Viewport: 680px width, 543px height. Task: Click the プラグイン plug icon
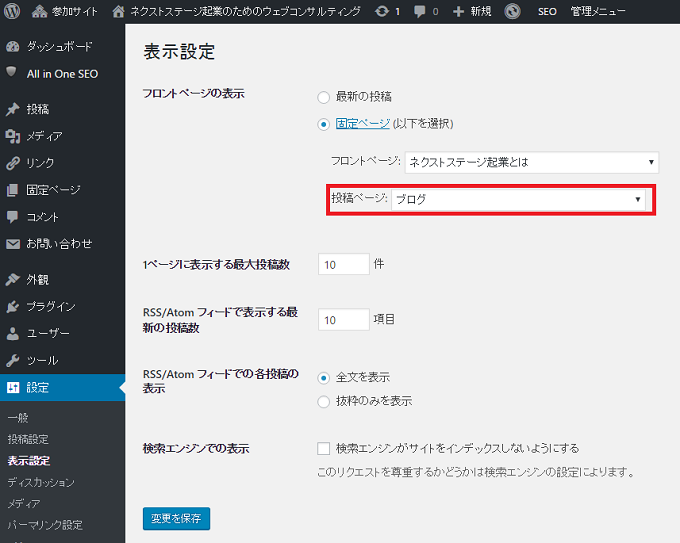click(13, 307)
